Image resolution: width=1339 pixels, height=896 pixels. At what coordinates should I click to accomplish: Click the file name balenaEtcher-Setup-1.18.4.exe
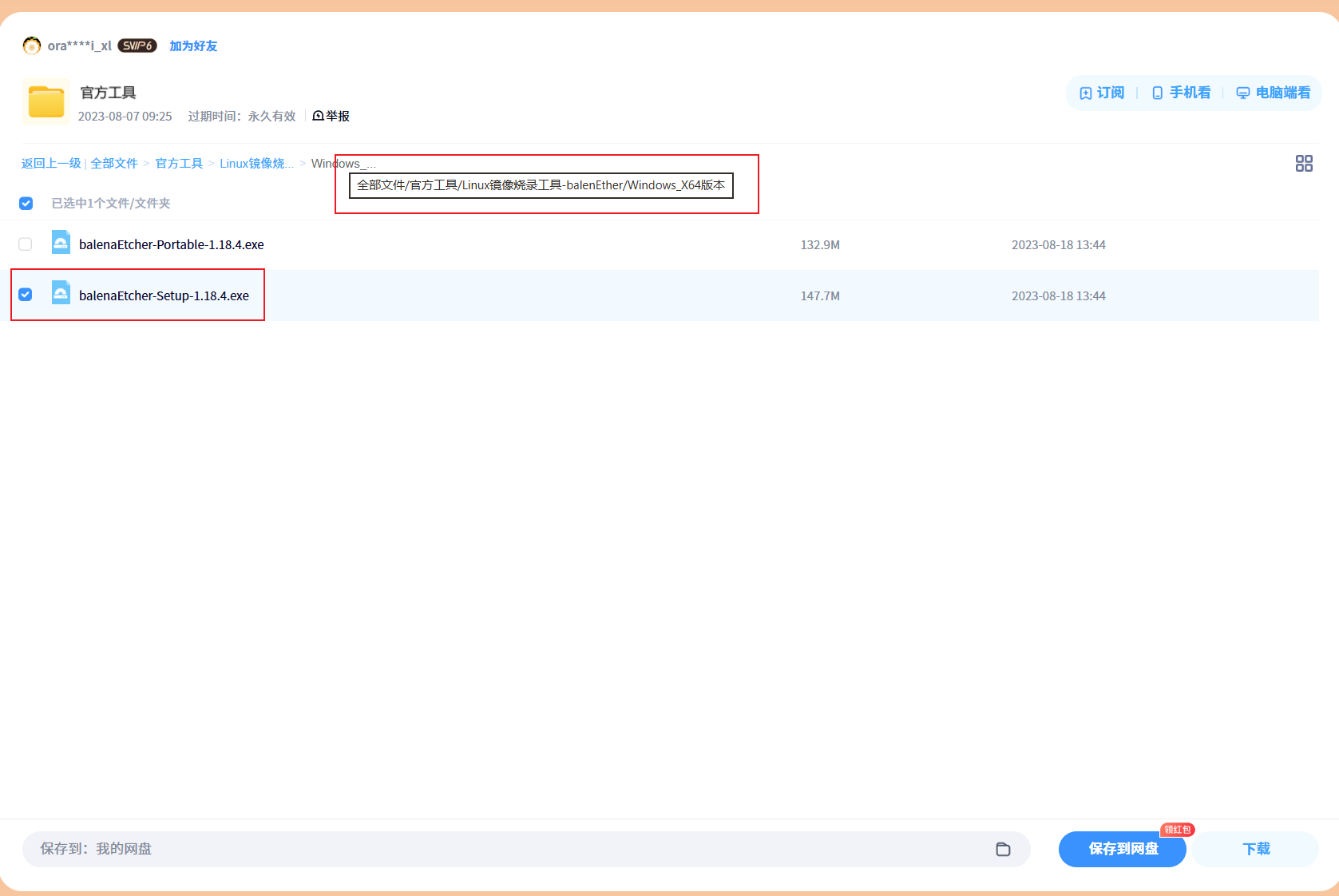(164, 295)
